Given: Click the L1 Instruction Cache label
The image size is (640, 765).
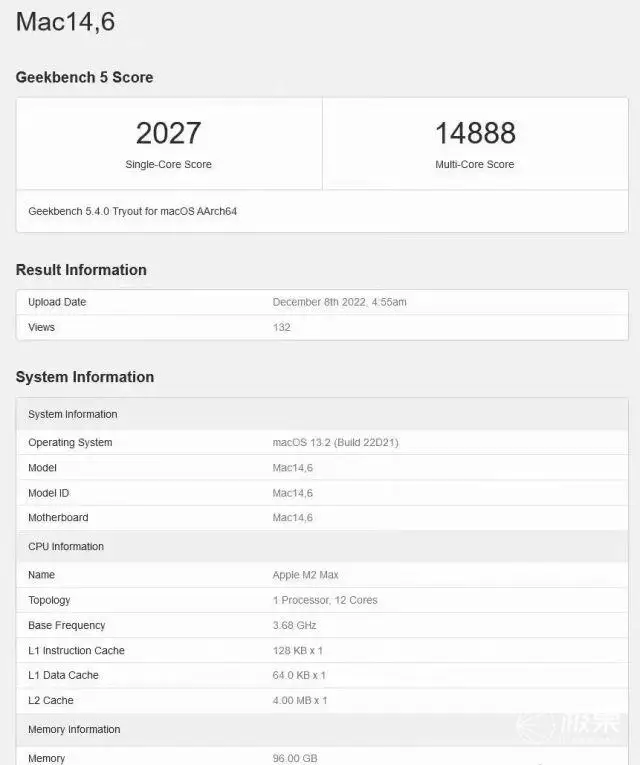Looking at the screenshot, I should 77,650.
